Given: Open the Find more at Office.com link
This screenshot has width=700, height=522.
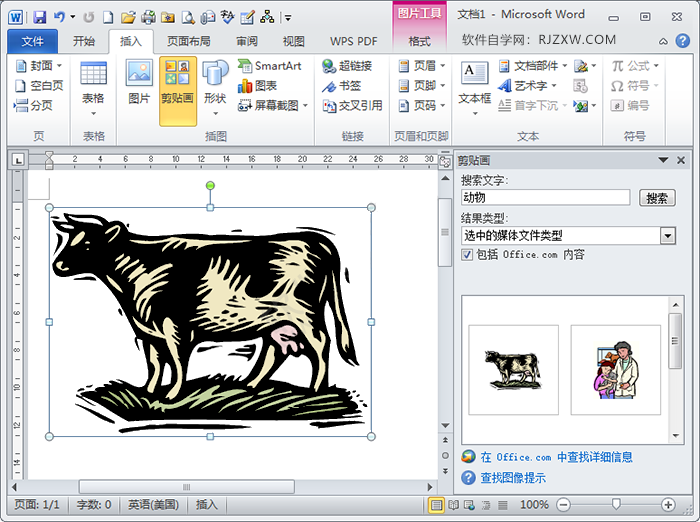Looking at the screenshot, I should pos(556,457).
